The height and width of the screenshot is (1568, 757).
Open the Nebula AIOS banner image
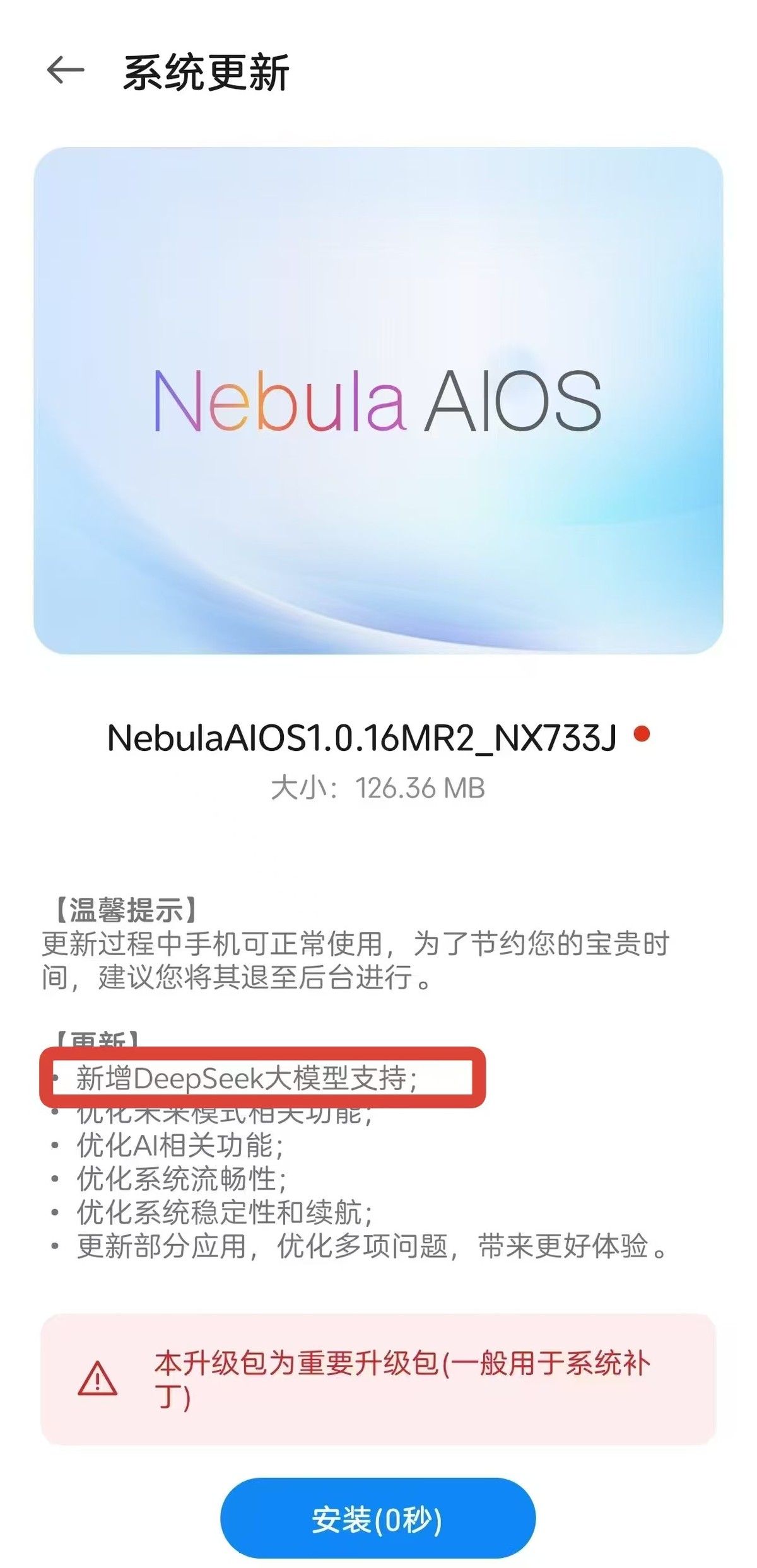tap(378, 400)
